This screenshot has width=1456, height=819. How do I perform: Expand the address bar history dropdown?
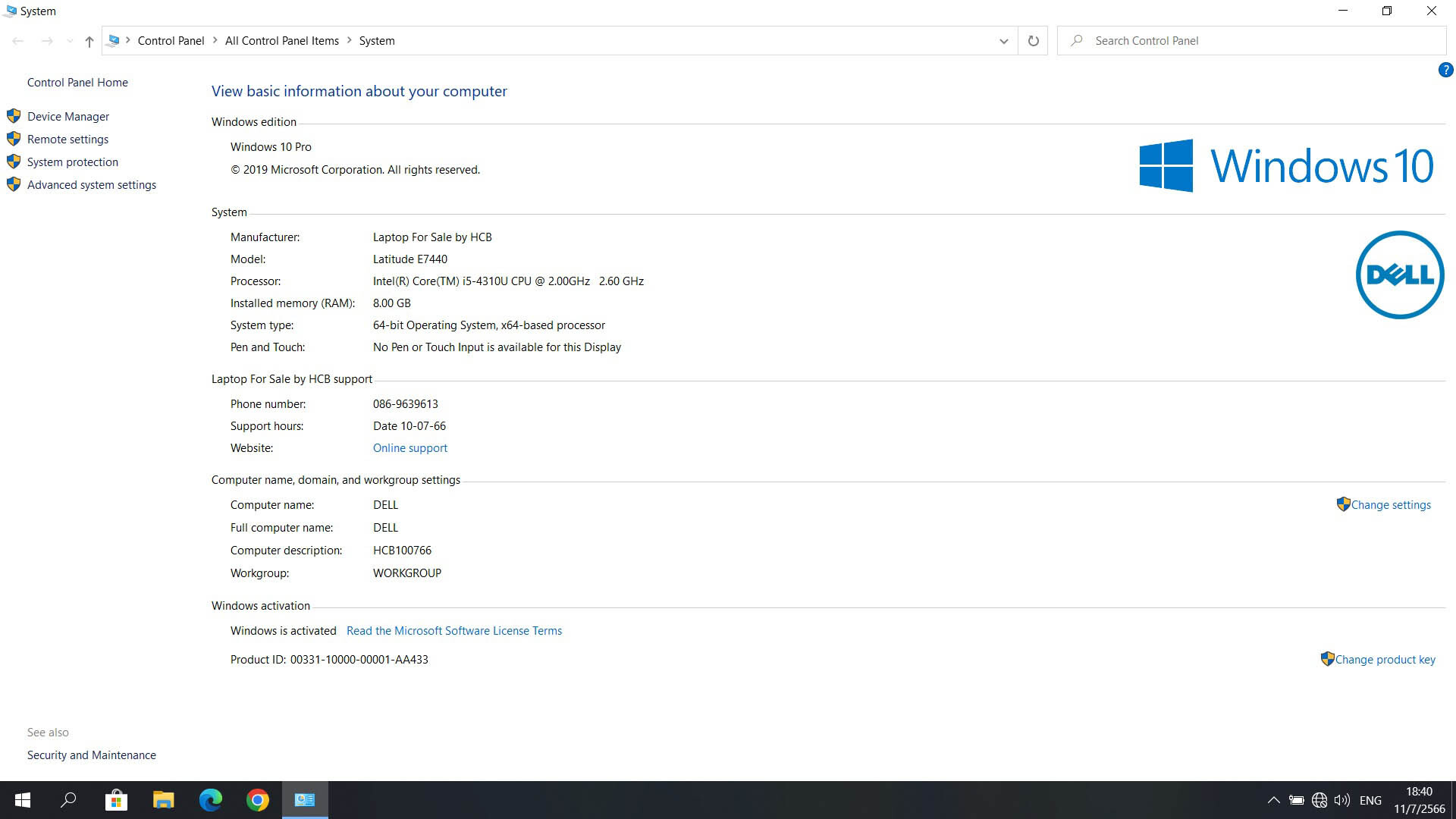[1003, 41]
